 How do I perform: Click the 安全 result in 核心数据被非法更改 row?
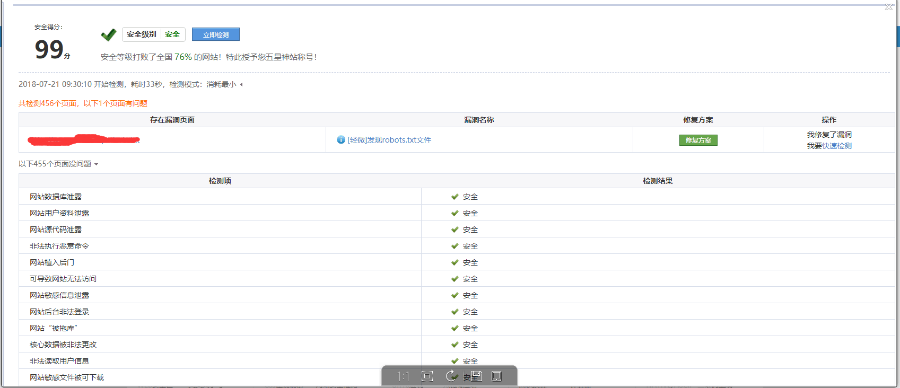[x=471, y=345]
